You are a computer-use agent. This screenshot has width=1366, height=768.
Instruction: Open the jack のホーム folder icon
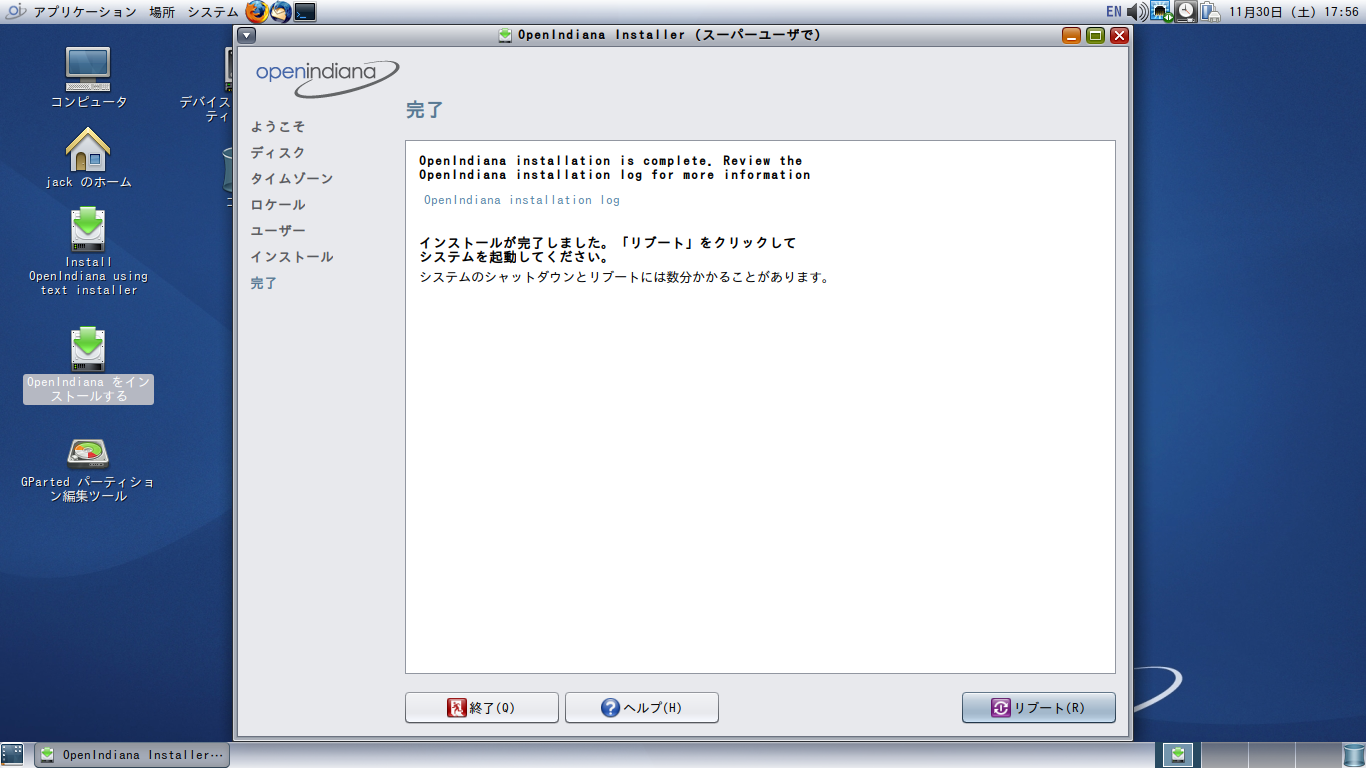click(x=88, y=158)
